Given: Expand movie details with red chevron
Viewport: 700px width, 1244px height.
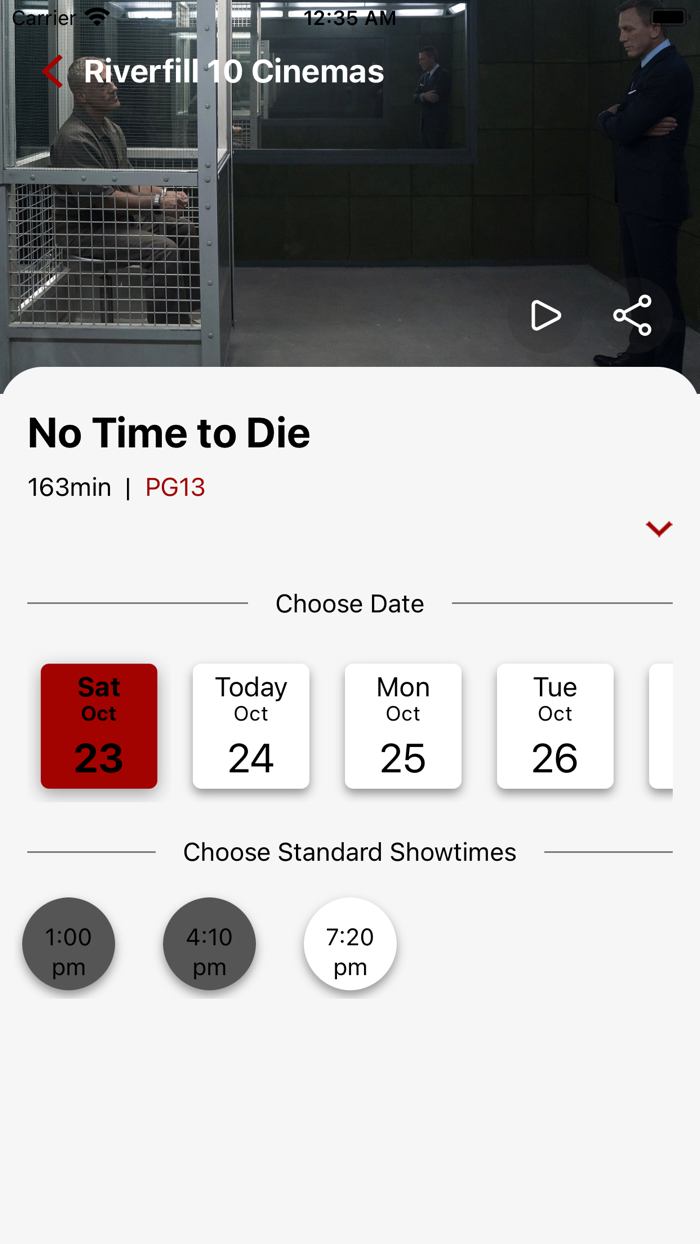Looking at the screenshot, I should (x=658, y=528).
